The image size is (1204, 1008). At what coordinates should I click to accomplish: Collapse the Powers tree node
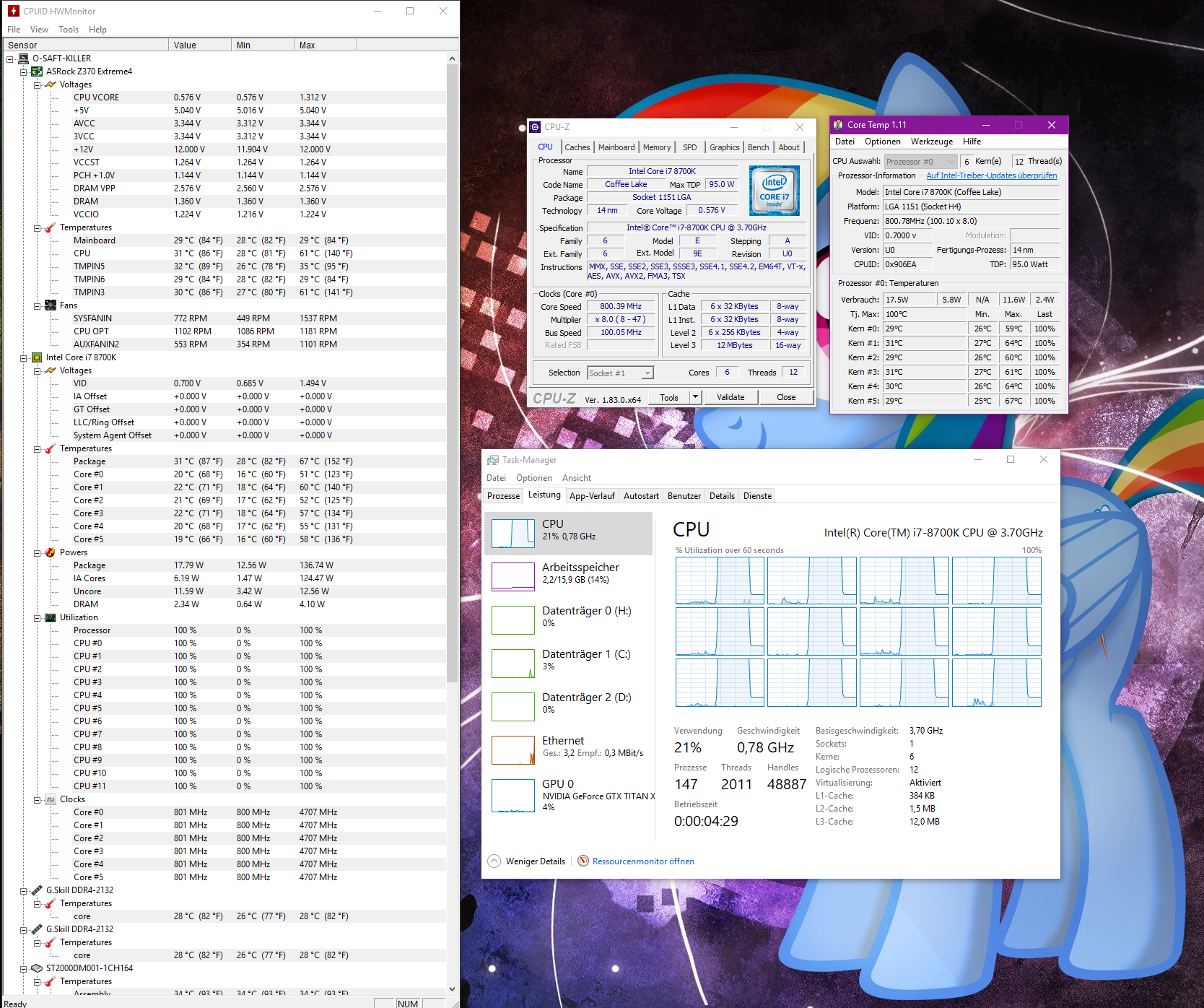38,553
